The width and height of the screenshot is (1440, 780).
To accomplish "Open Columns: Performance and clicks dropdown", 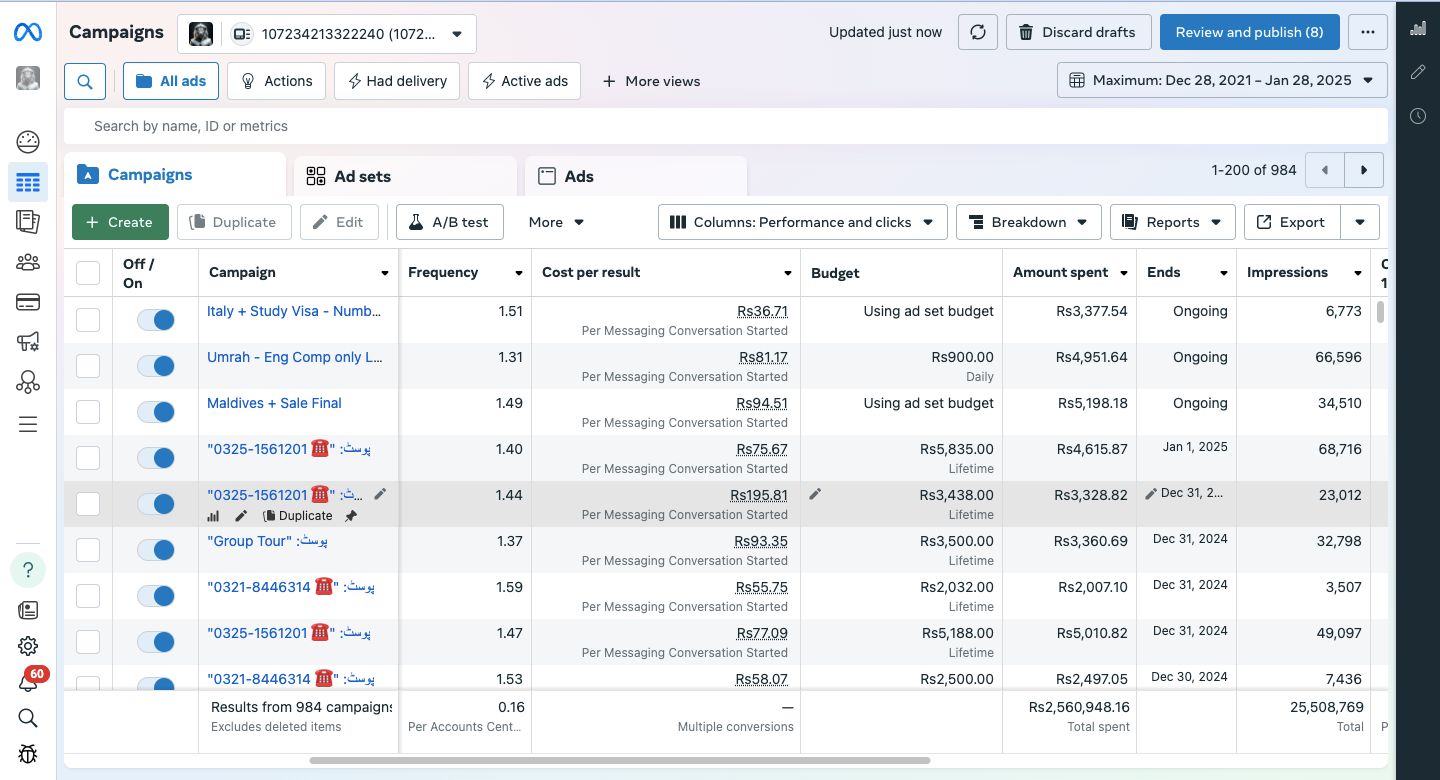I will (802, 222).
